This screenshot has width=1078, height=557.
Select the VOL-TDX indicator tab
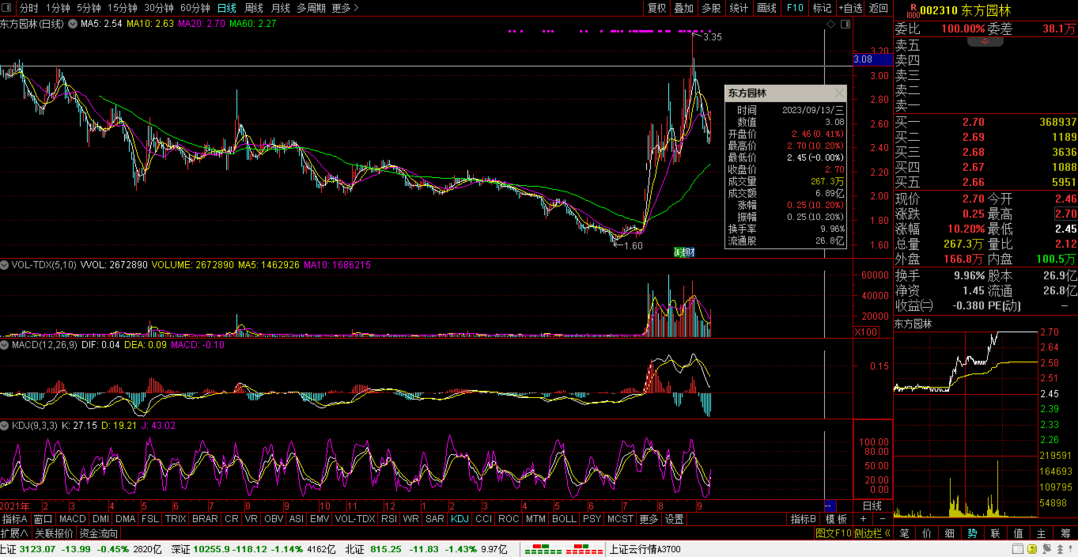(355, 519)
